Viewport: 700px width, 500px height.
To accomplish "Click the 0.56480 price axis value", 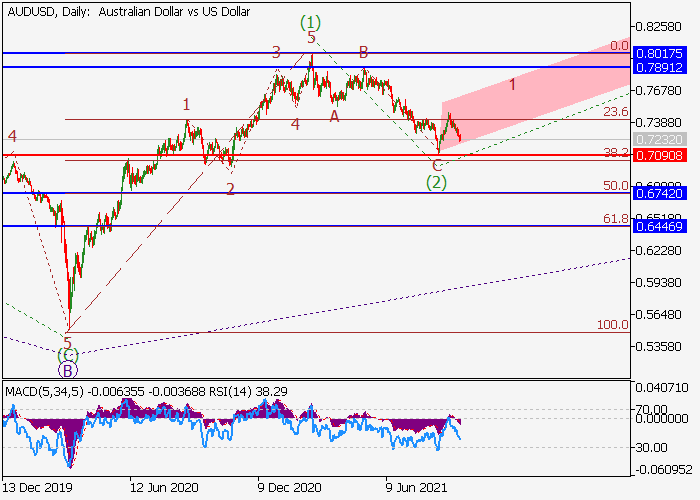I will point(658,314).
